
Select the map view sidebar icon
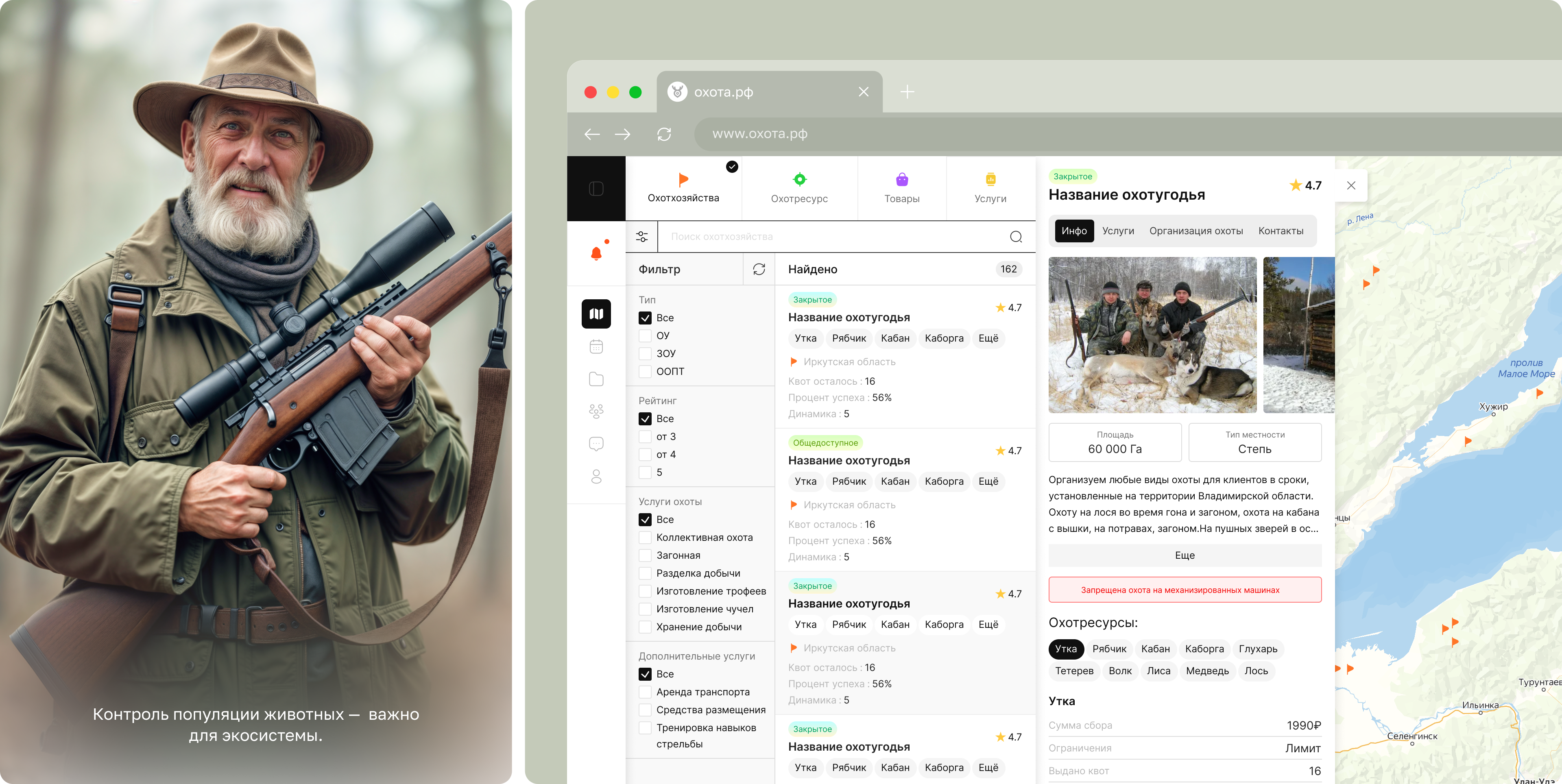click(x=596, y=314)
